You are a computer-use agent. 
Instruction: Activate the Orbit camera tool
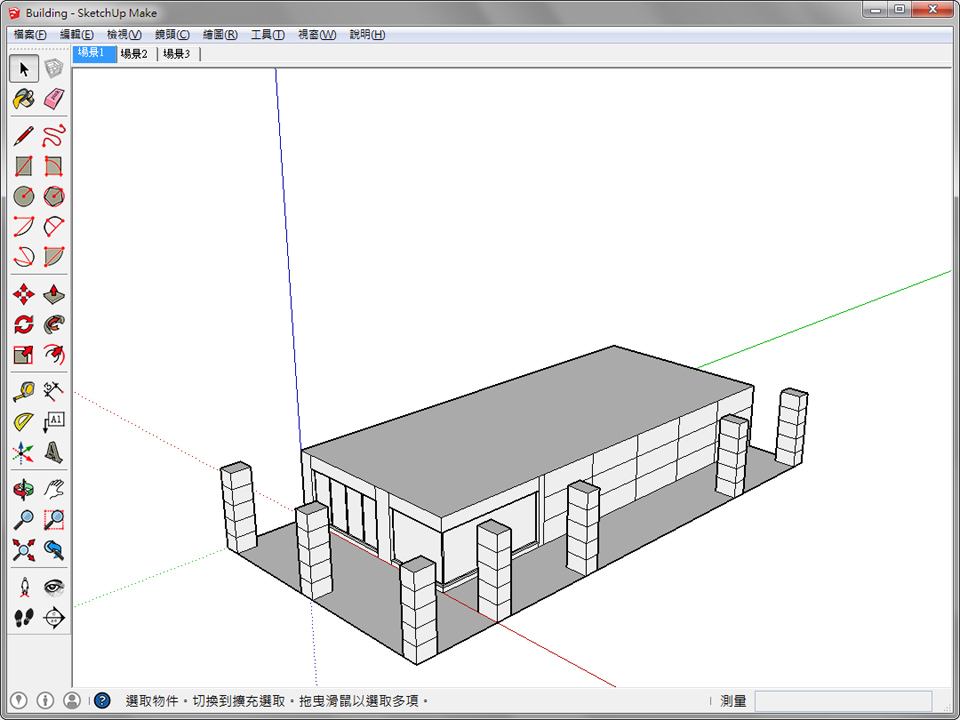point(24,490)
